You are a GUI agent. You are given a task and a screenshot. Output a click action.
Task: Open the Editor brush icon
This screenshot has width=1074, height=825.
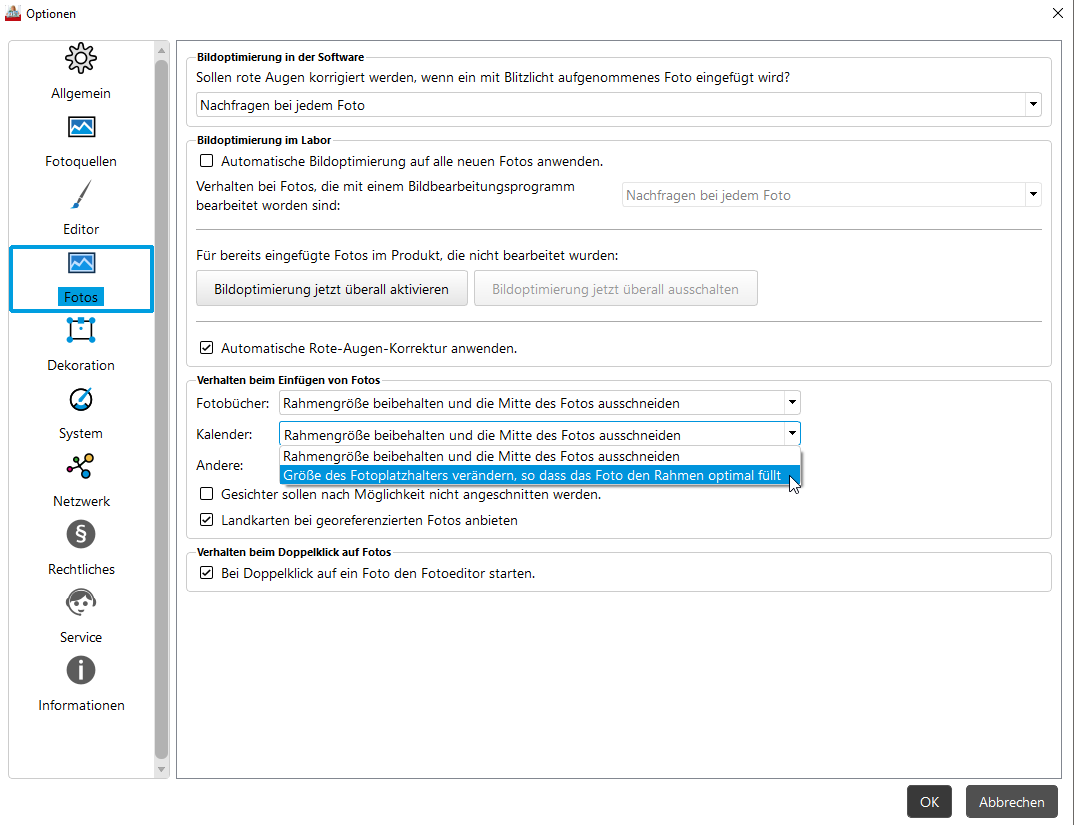click(81, 195)
